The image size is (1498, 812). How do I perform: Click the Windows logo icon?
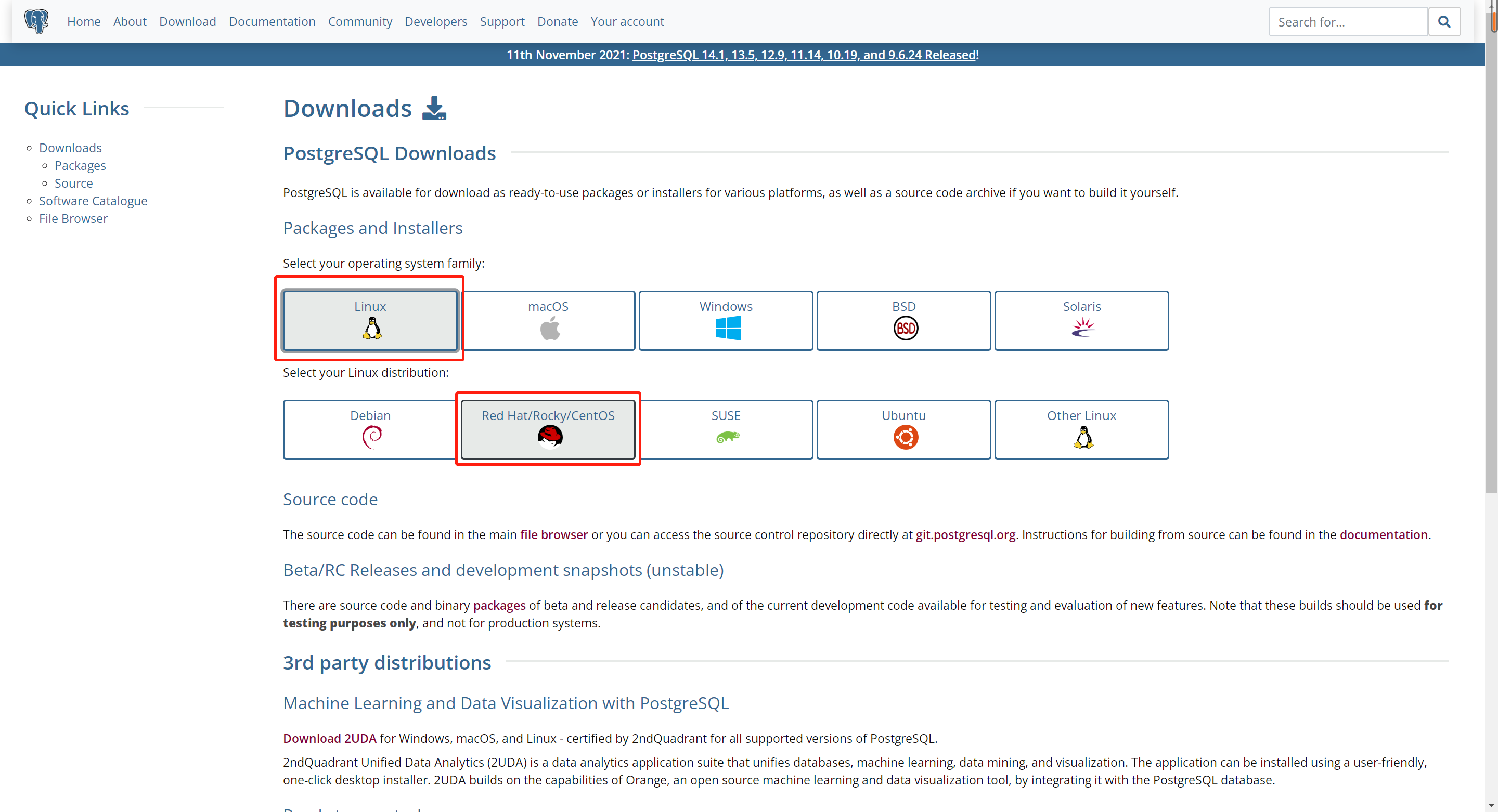[728, 328]
